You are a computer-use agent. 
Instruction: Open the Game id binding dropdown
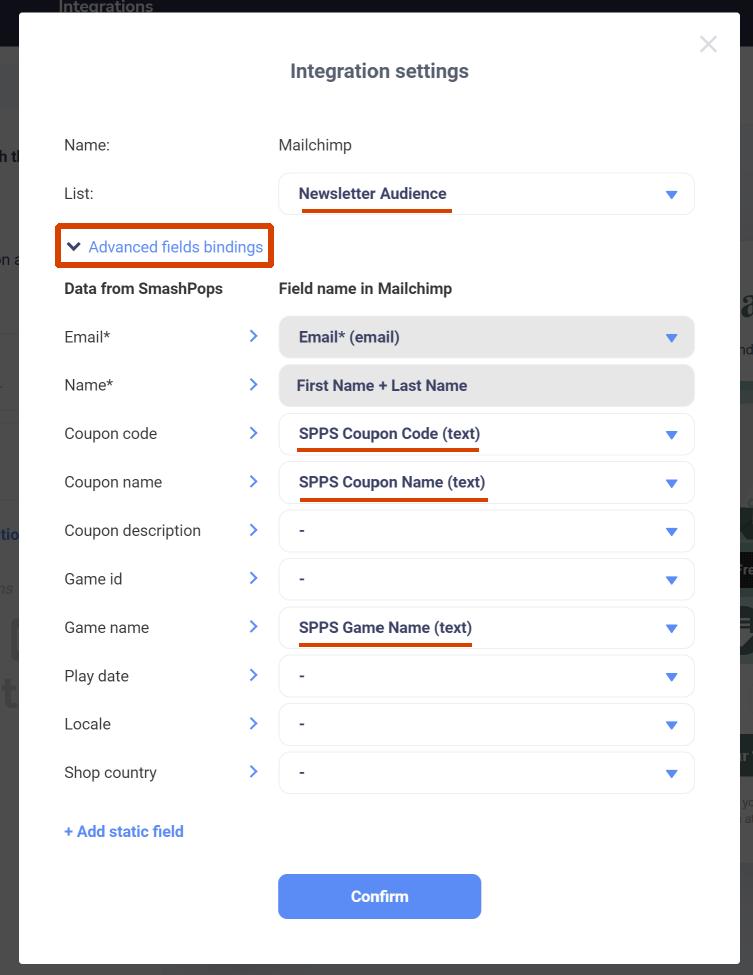point(486,580)
